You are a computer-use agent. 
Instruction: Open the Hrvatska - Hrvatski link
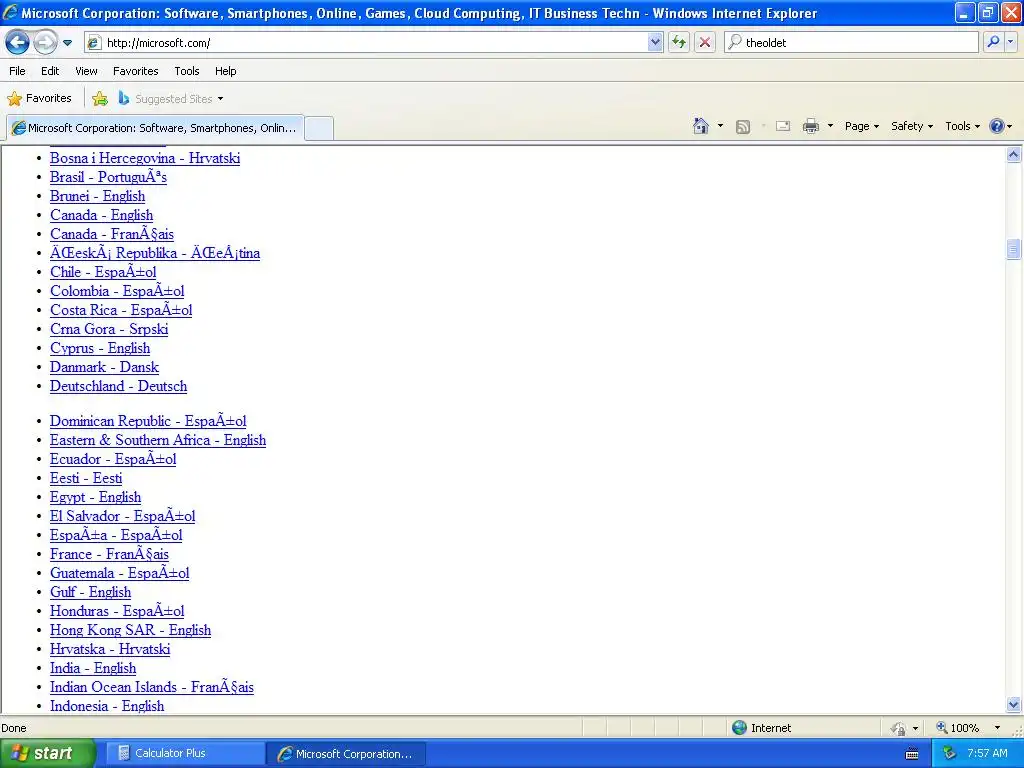tap(110, 649)
